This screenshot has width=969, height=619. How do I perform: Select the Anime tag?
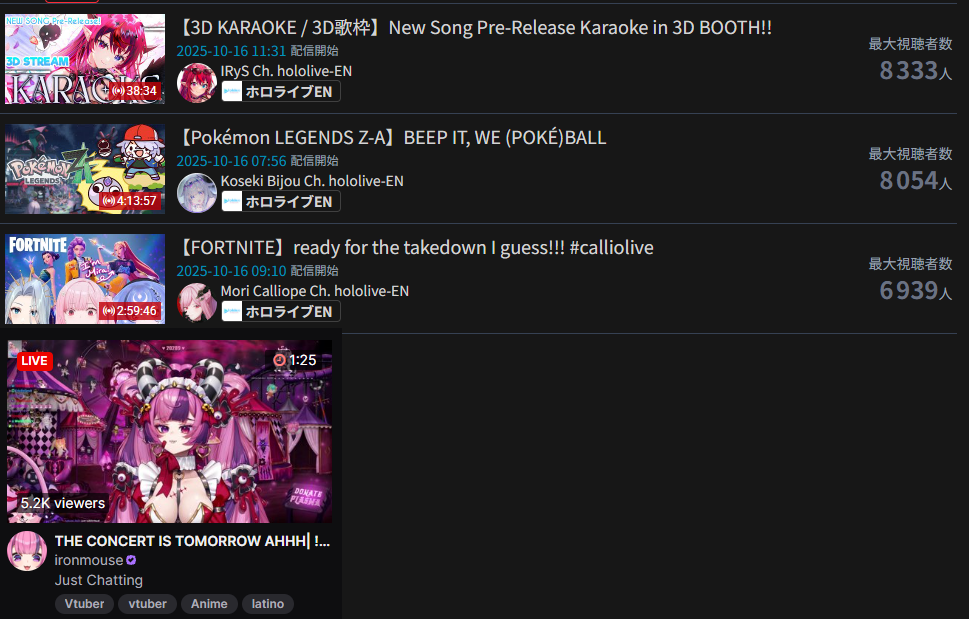coord(209,604)
